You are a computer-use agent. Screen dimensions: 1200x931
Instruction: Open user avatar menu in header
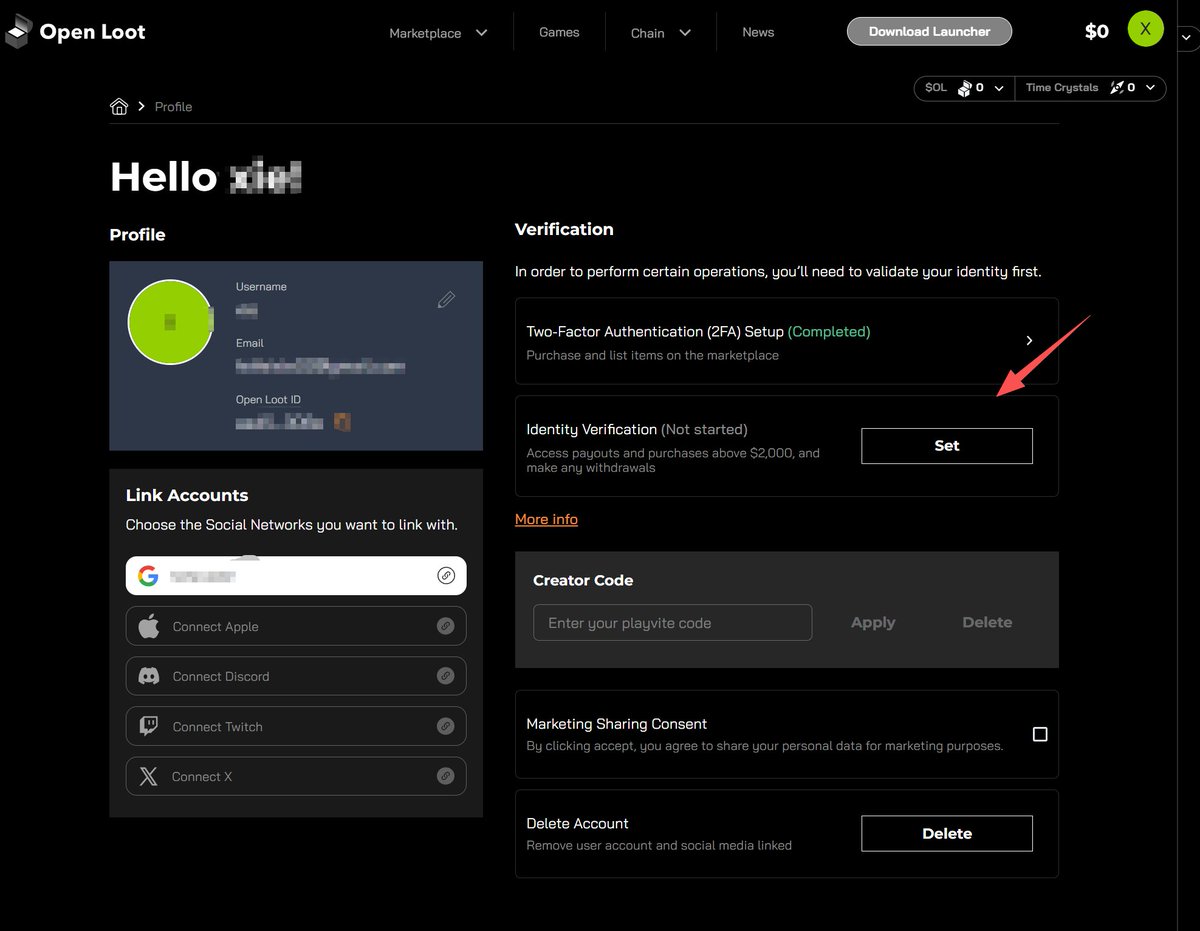tap(1146, 29)
